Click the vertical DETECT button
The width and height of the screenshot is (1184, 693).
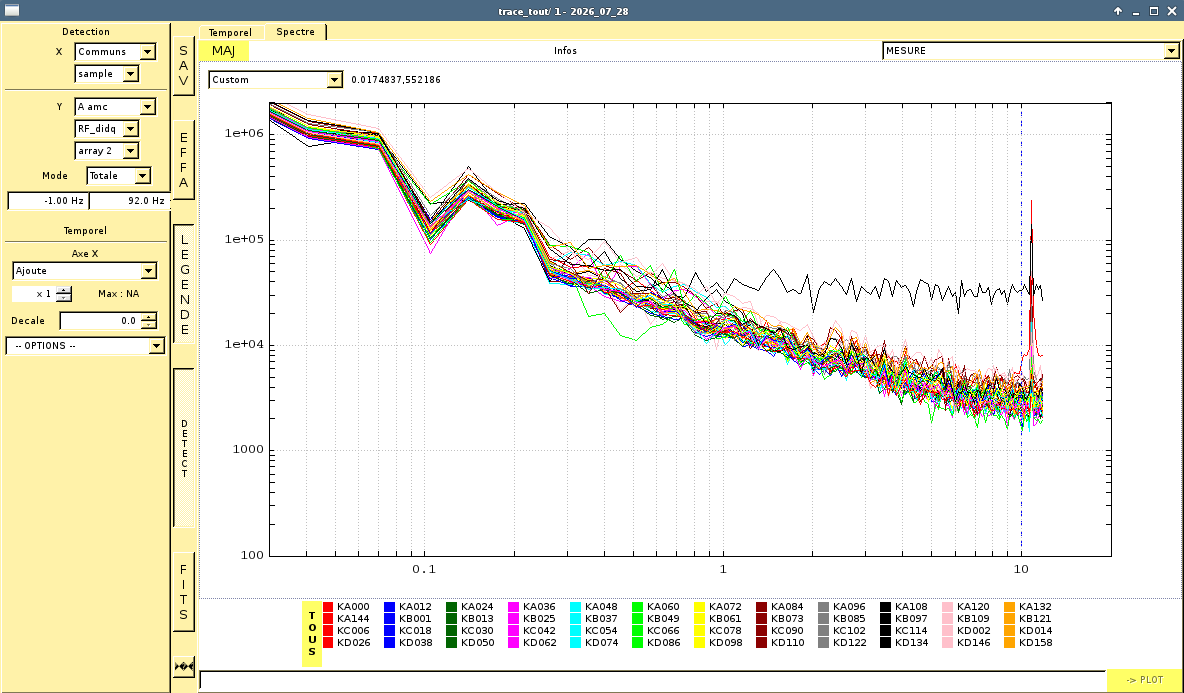(x=184, y=448)
